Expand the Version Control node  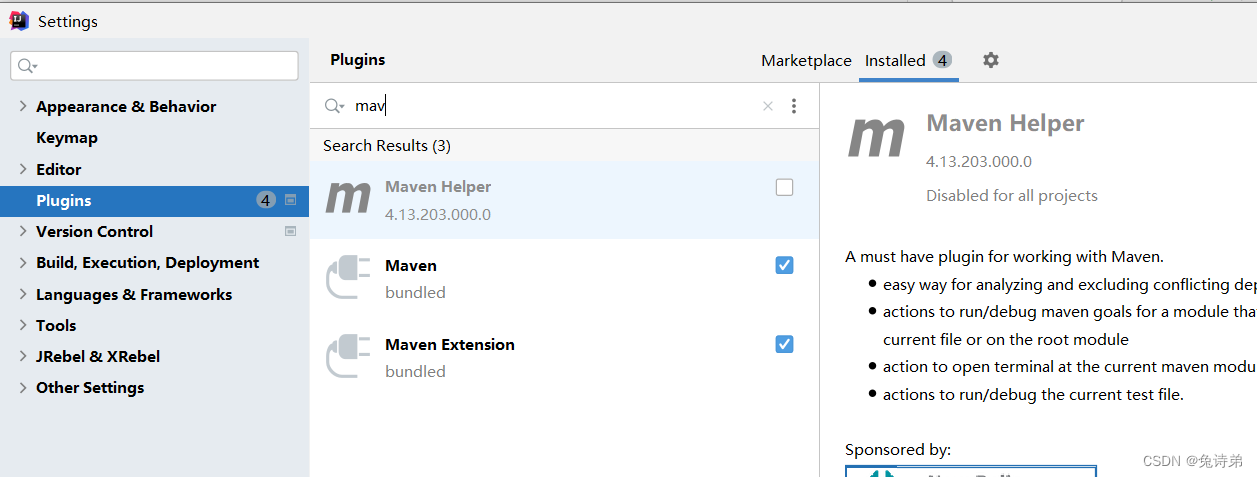(23, 231)
